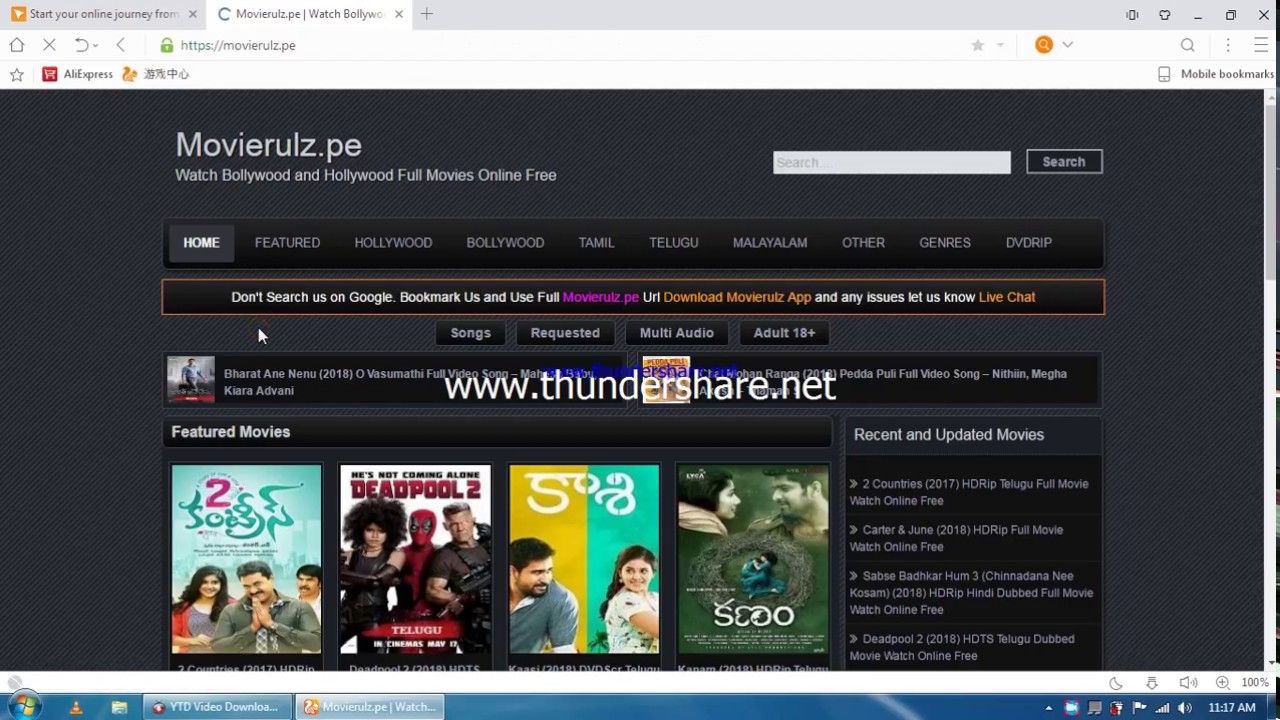Screen dimensions: 1280x720
Task: Select the Movierulz.pe browser tab
Action: pyautogui.click(x=310, y=14)
